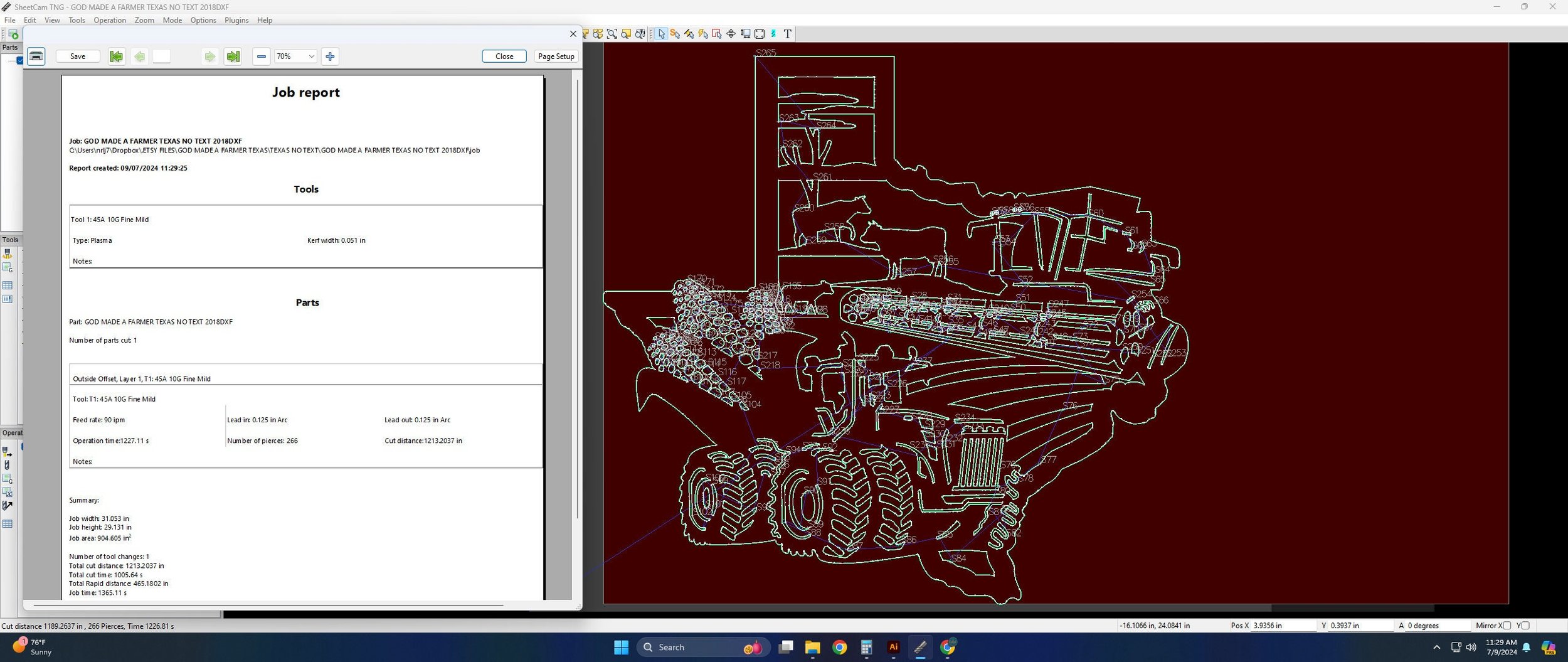Open the Mode menu
Image resolution: width=1568 pixels, height=662 pixels.
point(172,20)
